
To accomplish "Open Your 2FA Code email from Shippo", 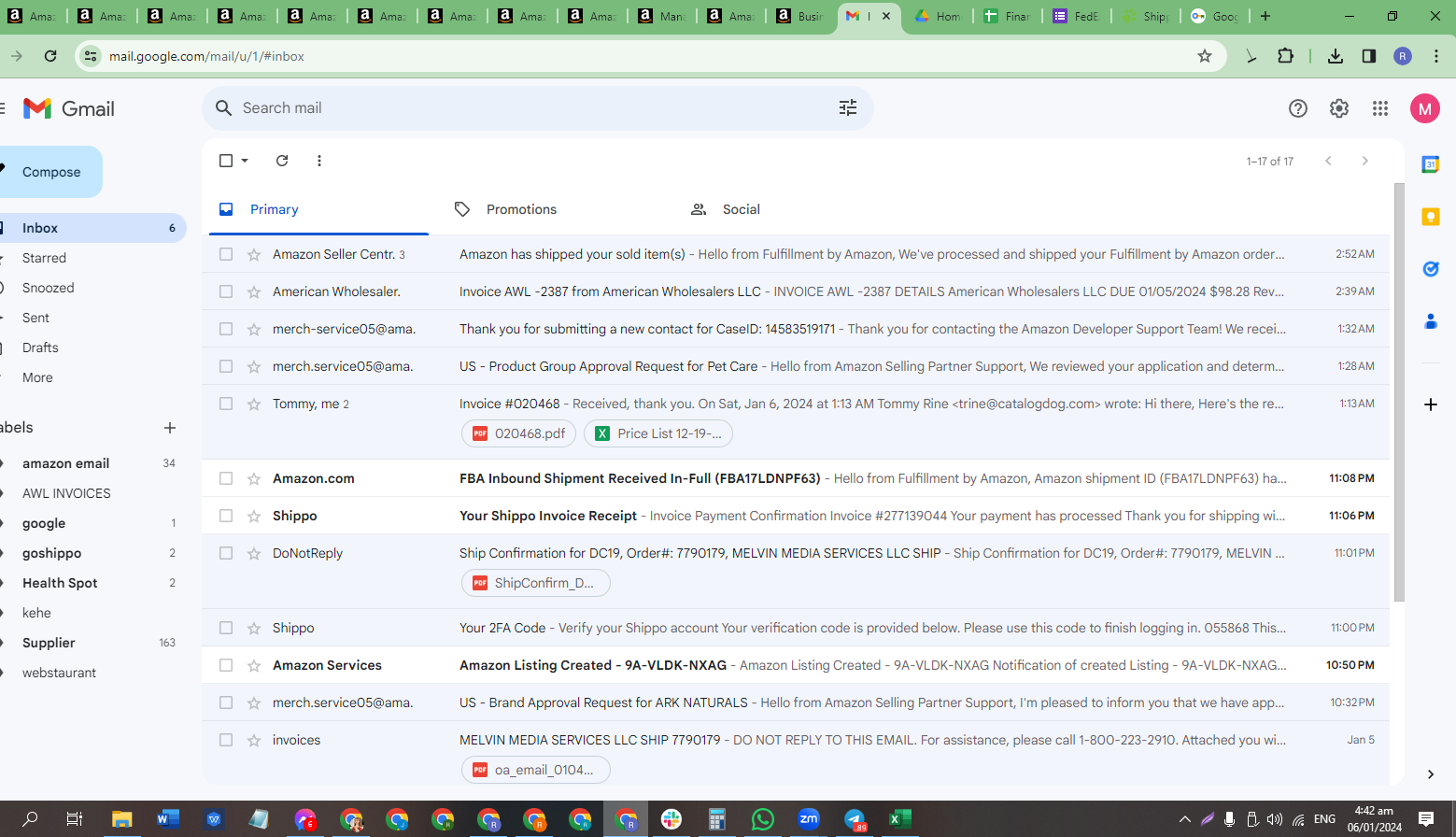I will tap(796, 628).
